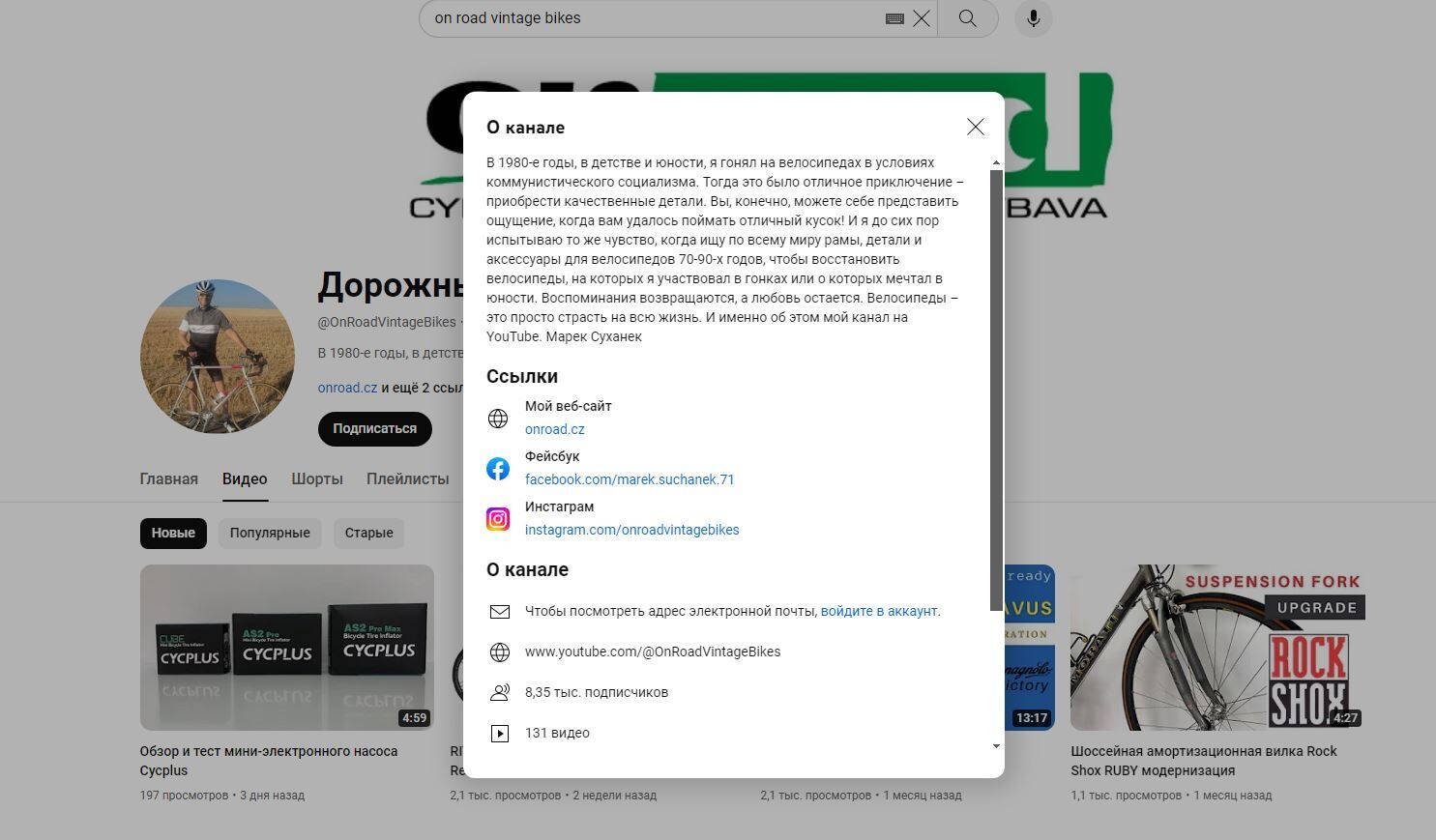Click the Подписаться subscribe button
The height and width of the screenshot is (840, 1436).
[x=375, y=428]
